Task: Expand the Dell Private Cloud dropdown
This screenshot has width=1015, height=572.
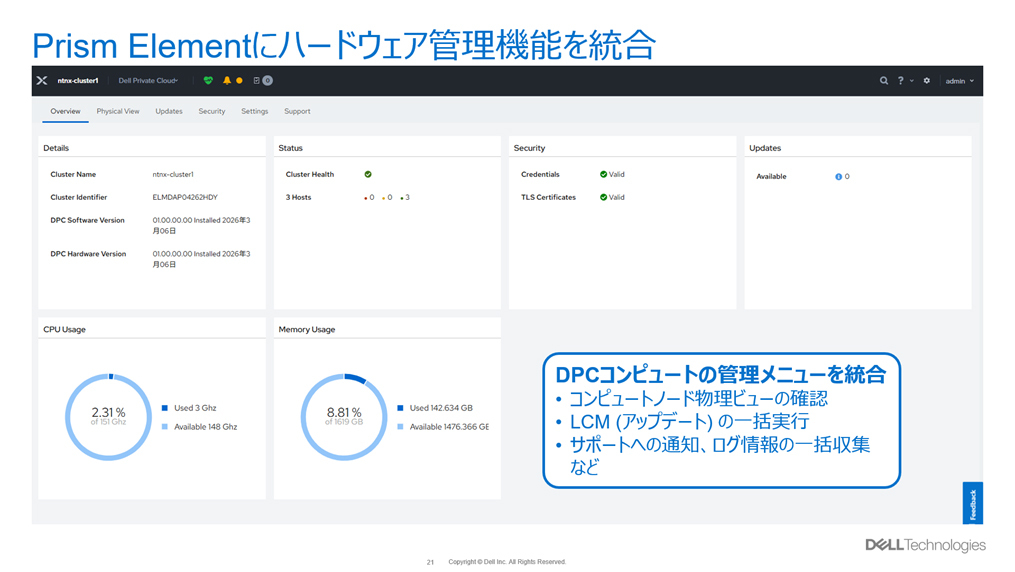Action: tap(148, 80)
